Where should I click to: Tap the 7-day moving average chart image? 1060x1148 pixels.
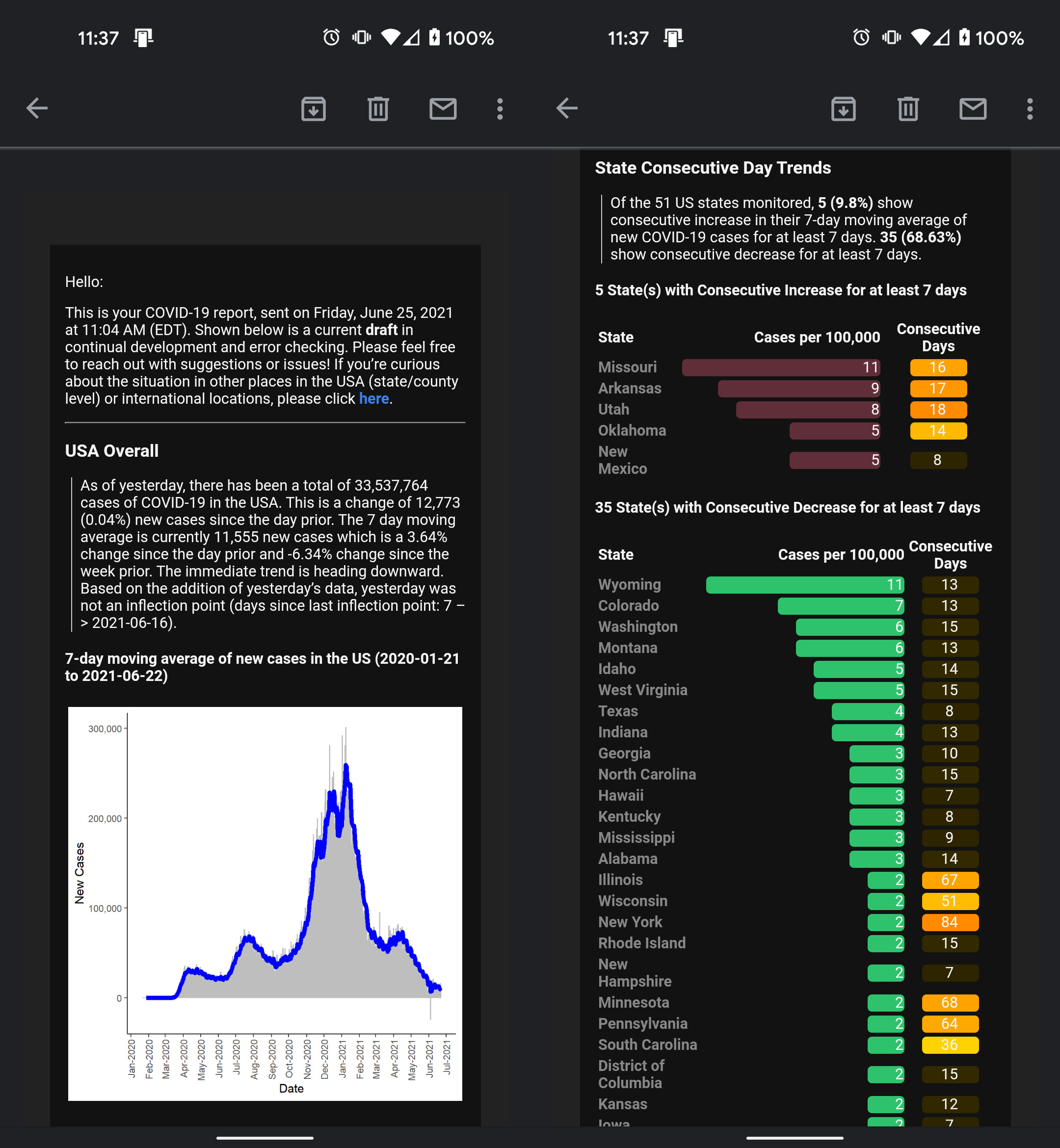[x=265, y=904]
